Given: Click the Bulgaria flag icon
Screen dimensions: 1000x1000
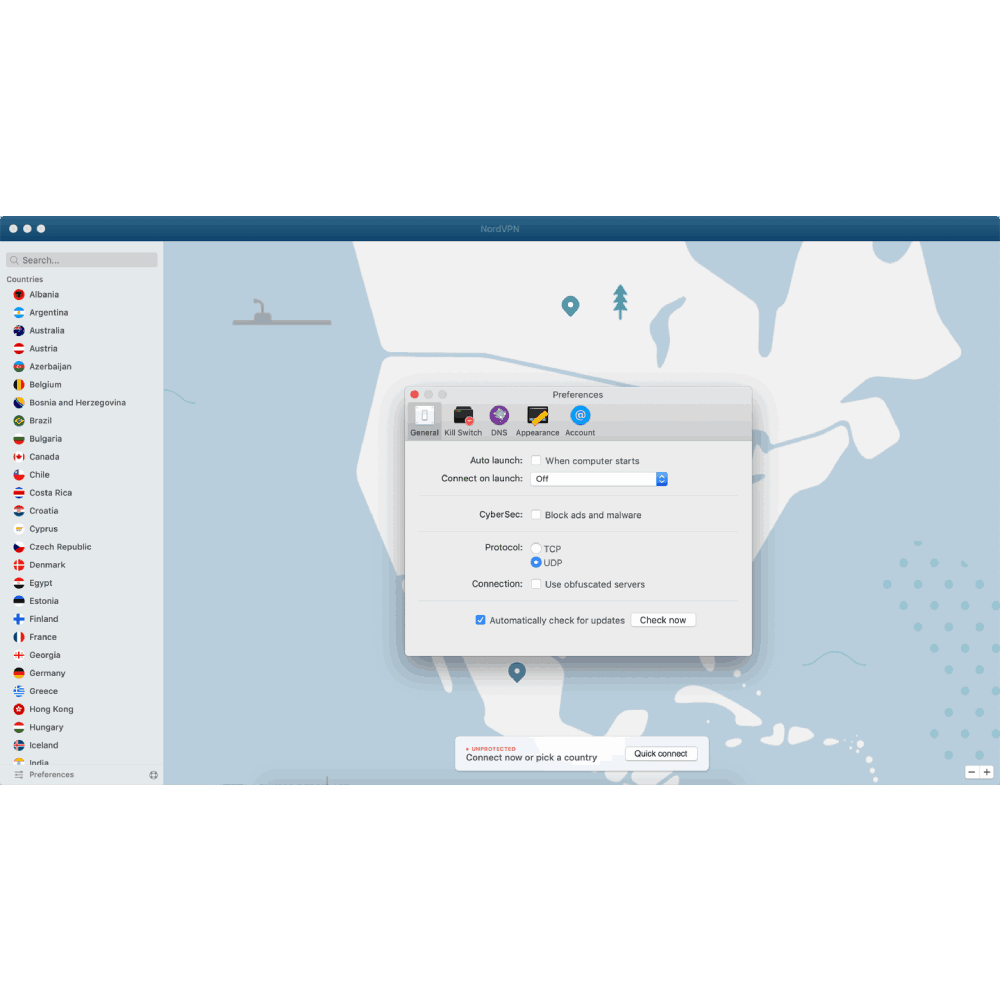Looking at the screenshot, I should [x=19, y=439].
